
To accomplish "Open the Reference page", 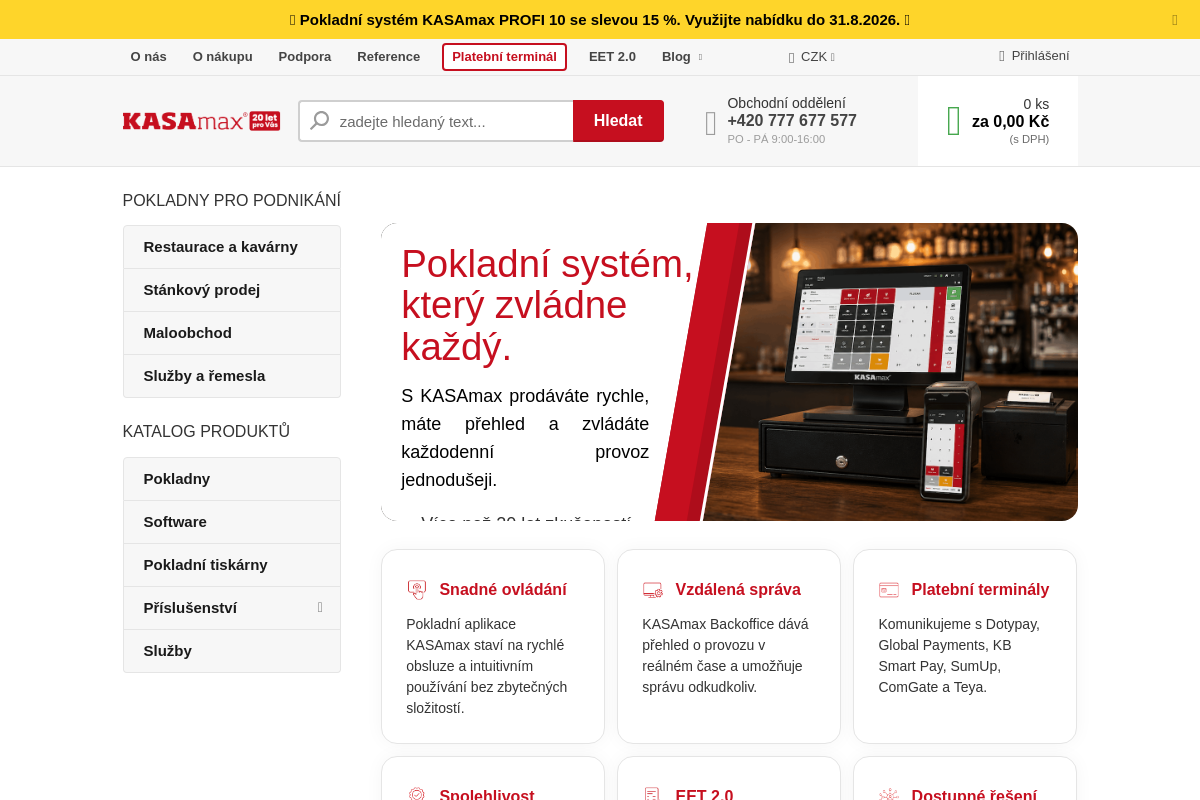I will click(x=389, y=57).
